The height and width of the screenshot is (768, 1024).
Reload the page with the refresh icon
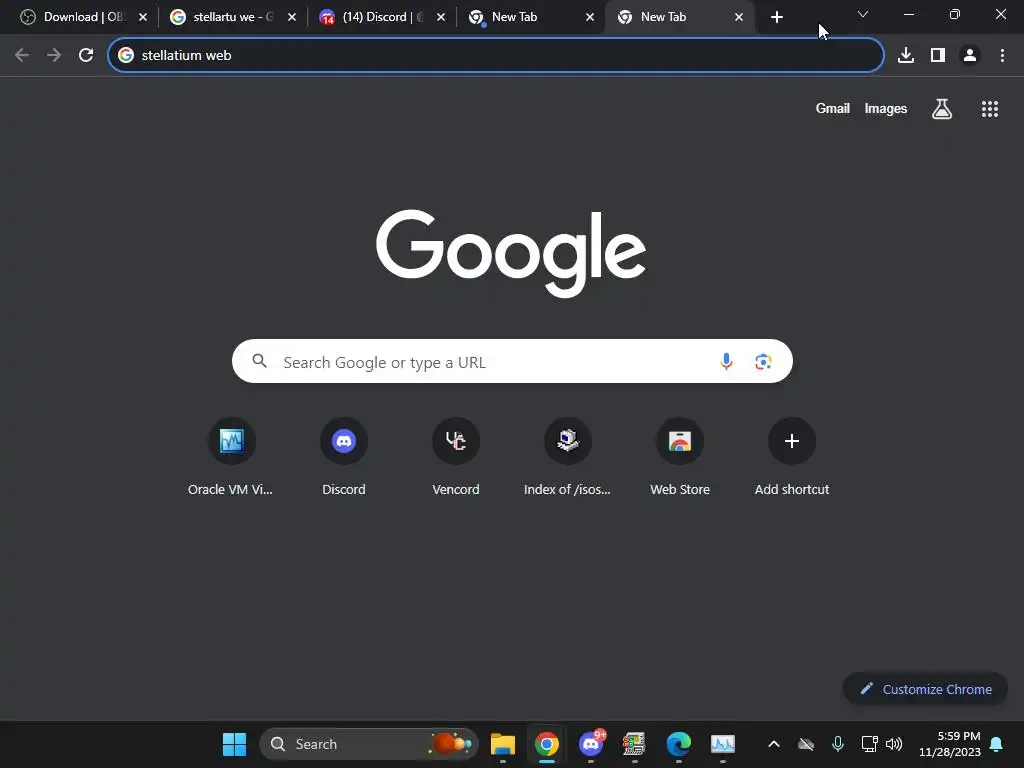tap(86, 56)
